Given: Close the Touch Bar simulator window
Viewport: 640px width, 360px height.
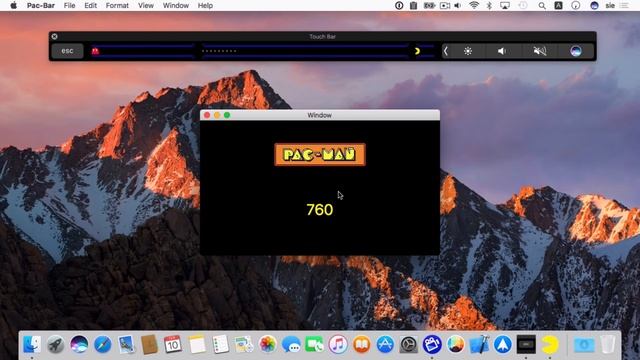Looking at the screenshot, I should (54, 36).
